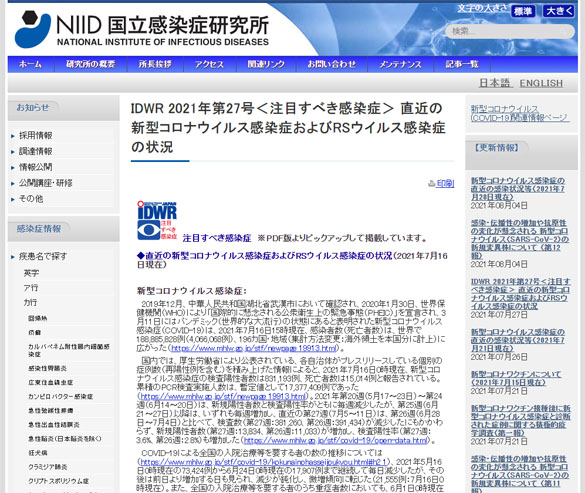Open 関連リンク in the navigation bar

point(266,64)
